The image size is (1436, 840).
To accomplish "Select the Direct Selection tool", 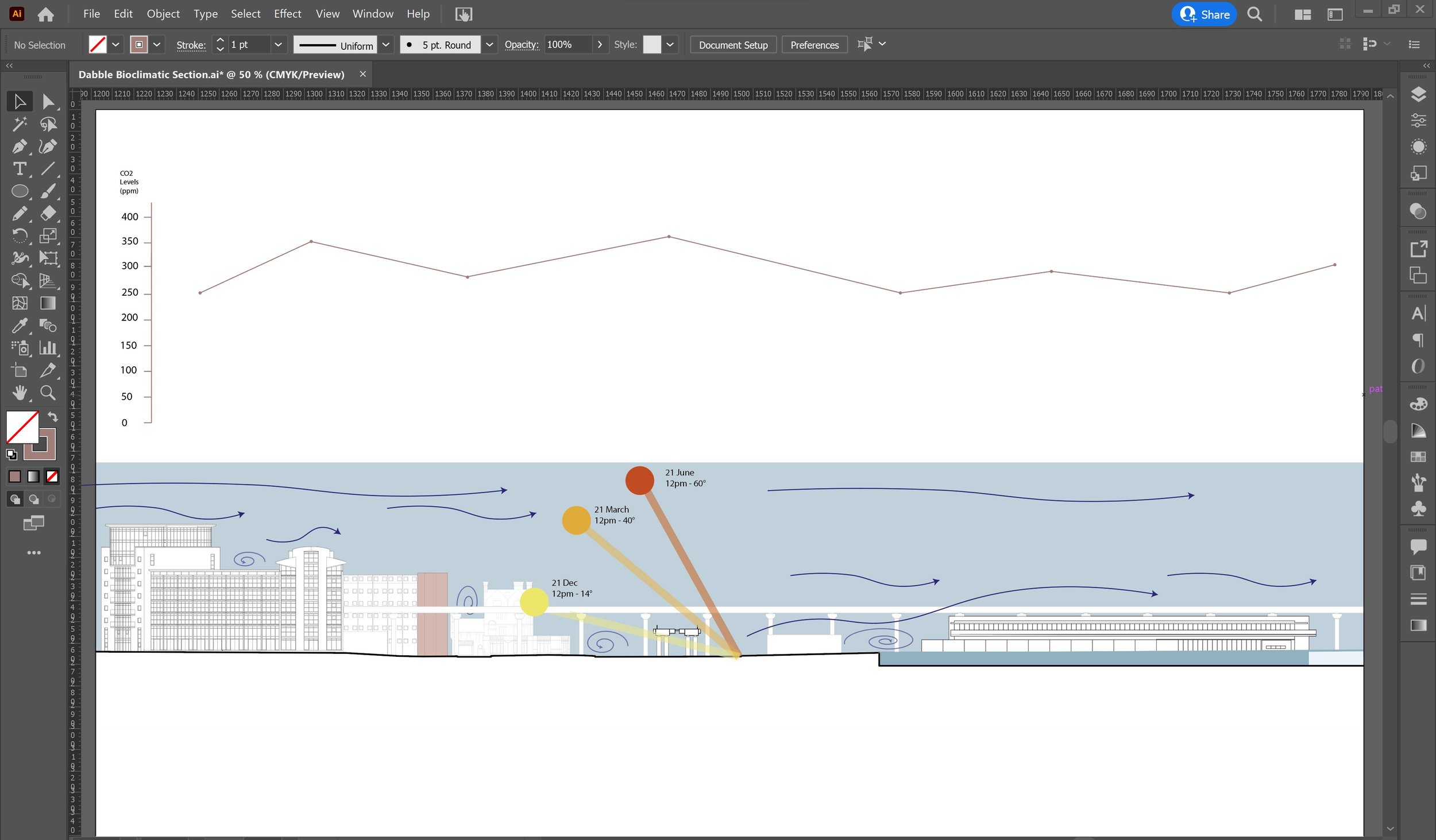I will [48, 102].
